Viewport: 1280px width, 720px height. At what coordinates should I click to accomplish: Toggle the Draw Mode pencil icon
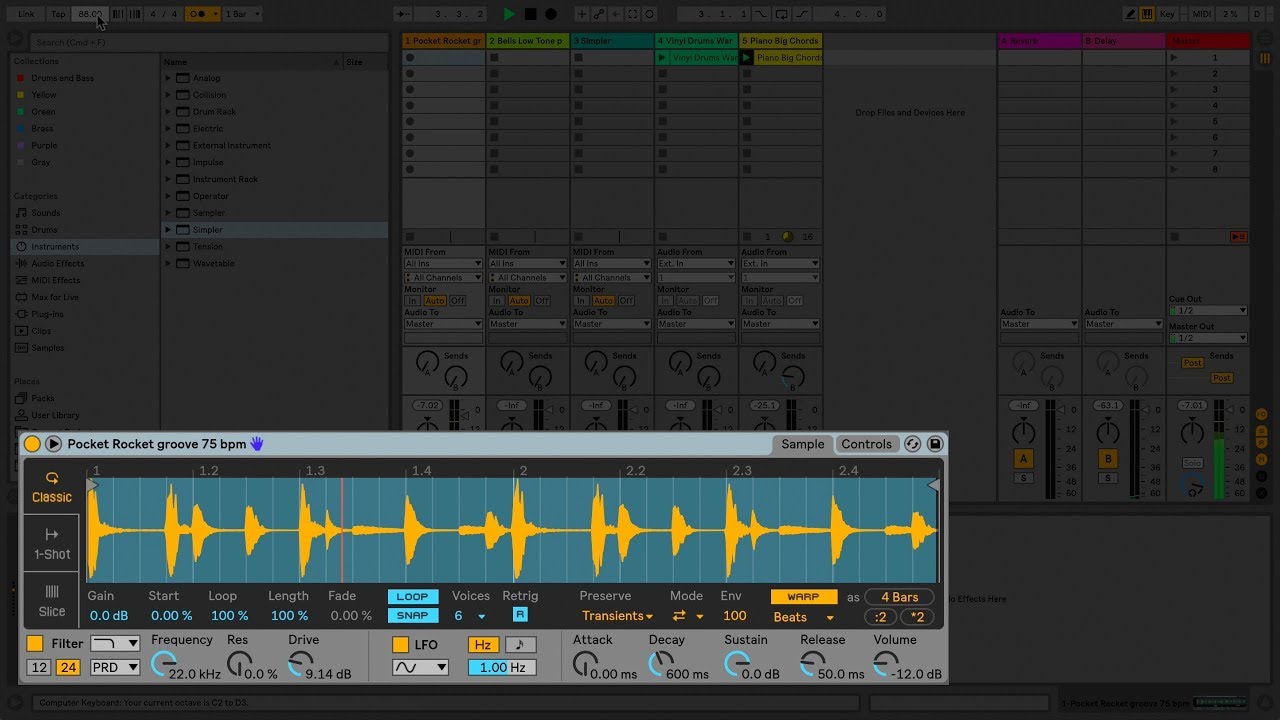(1130, 14)
